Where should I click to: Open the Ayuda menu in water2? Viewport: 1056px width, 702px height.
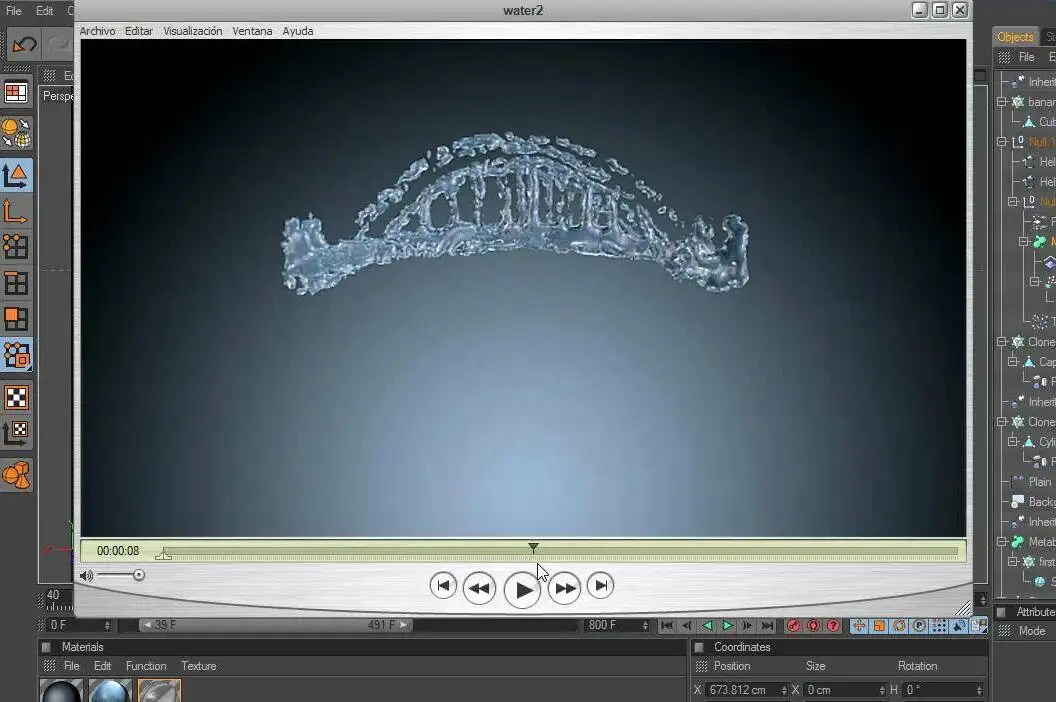(x=298, y=31)
